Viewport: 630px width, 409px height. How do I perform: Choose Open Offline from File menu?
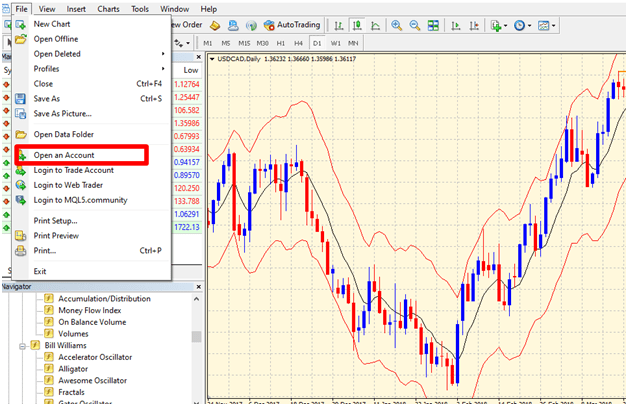[x=92, y=39]
